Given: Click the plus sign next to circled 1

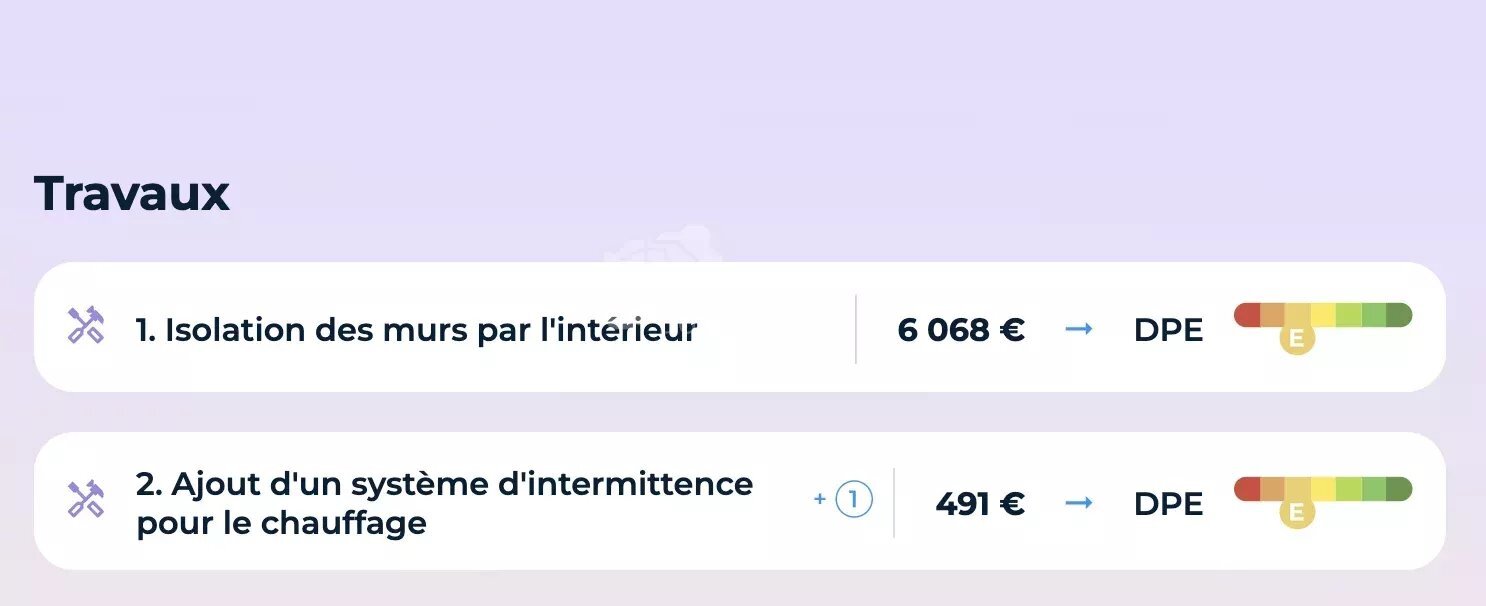Looking at the screenshot, I should pyautogui.click(x=820, y=499).
